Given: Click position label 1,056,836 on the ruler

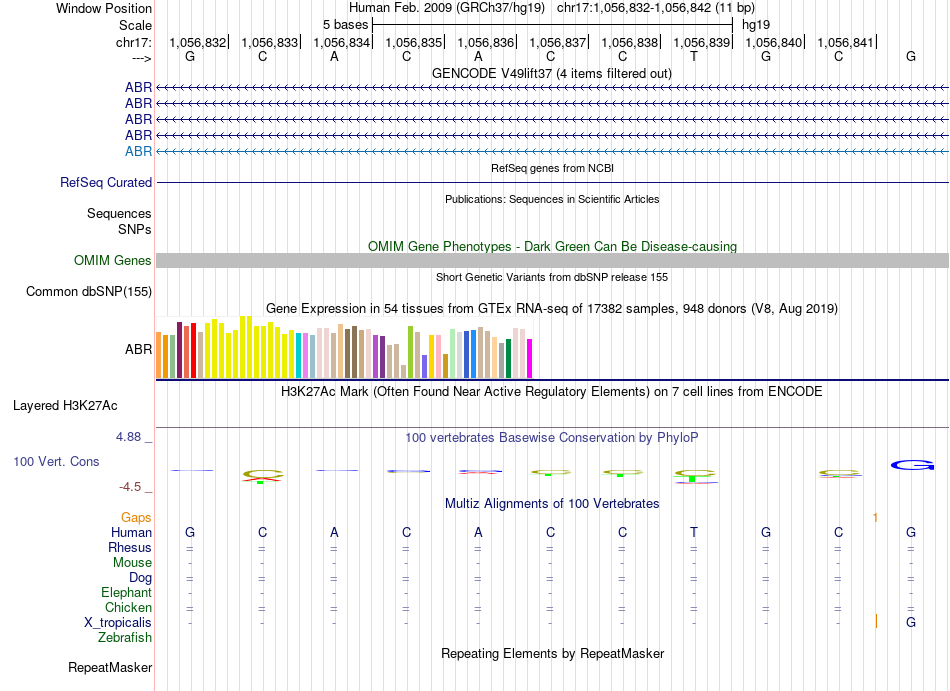Looking at the screenshot, I should coord(485,42).
